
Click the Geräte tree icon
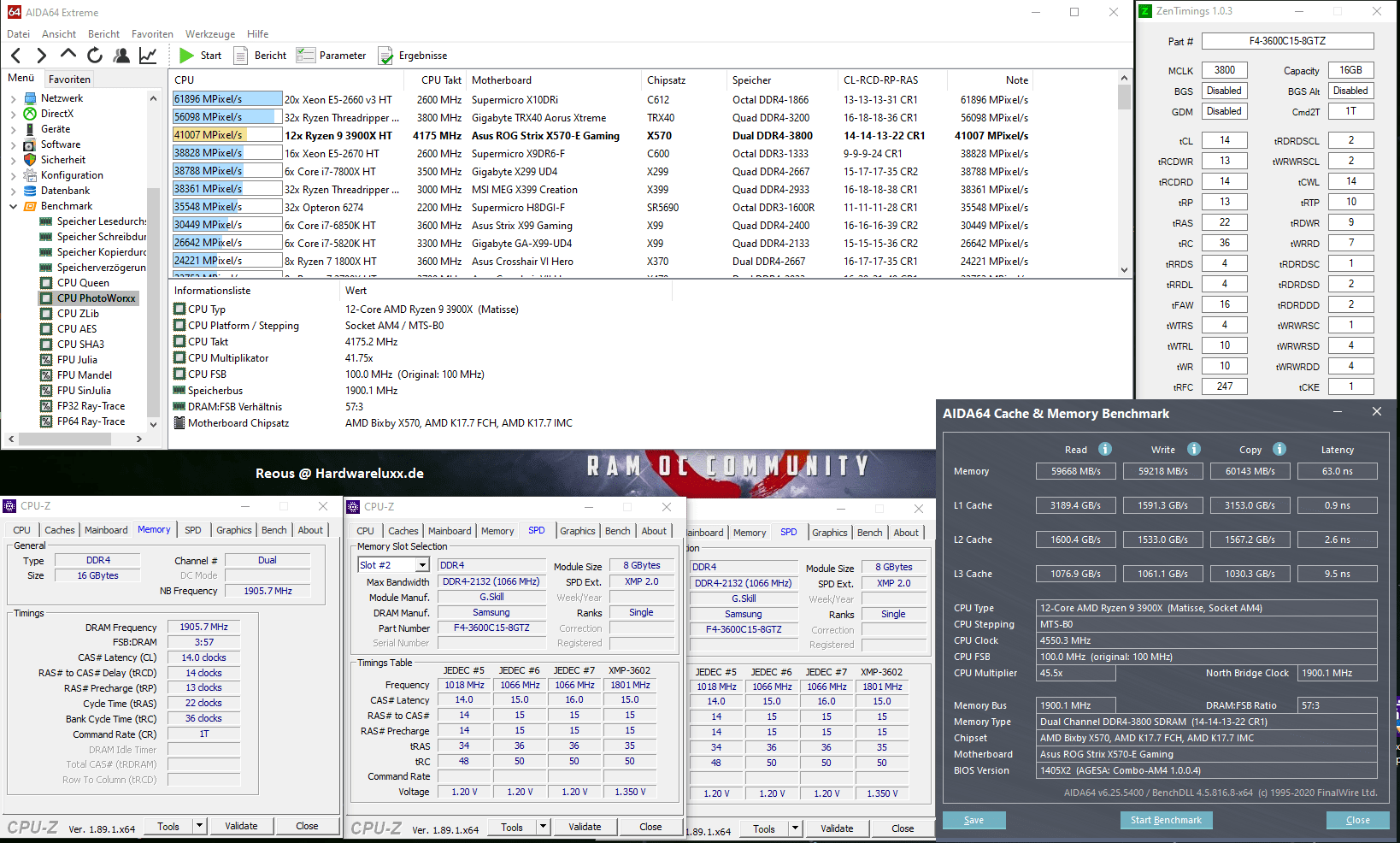click(x=31, y=129)
